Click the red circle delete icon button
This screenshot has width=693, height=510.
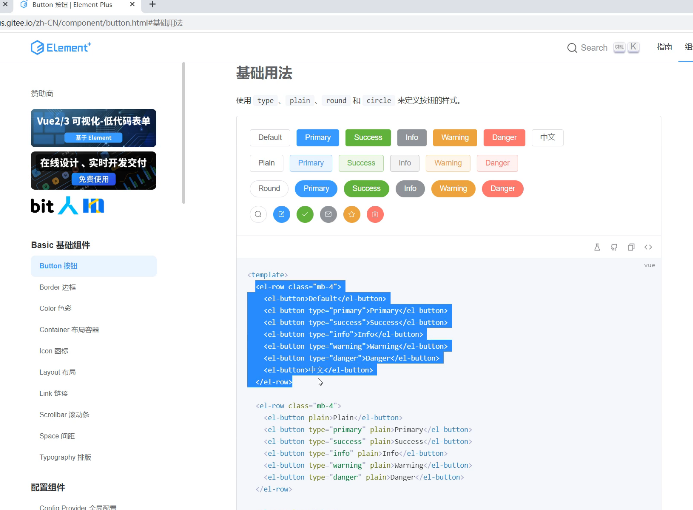pos(375,214)
